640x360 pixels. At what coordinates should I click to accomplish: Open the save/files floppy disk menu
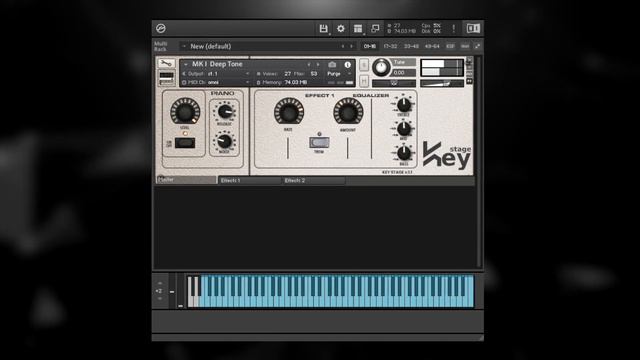323,29
